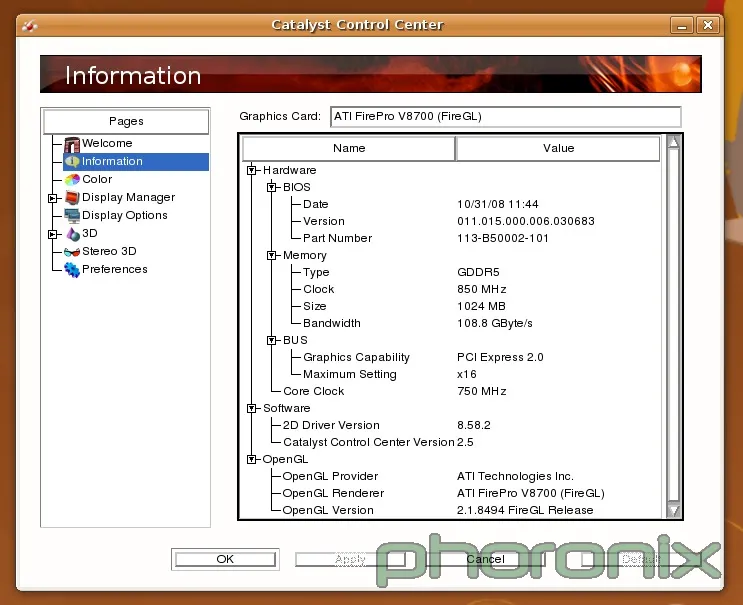This screenshot has height=605, width=743.
Task: Select the Part Number row
Action: click(451, 238)
